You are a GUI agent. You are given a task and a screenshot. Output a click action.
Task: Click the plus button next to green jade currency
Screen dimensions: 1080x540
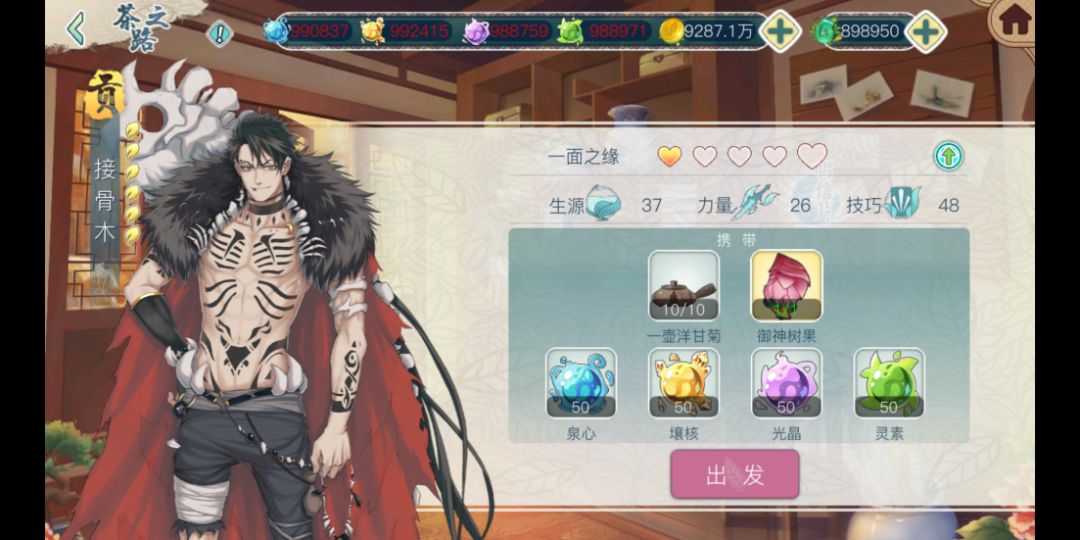pyautogui.click(x=926, y=32)
